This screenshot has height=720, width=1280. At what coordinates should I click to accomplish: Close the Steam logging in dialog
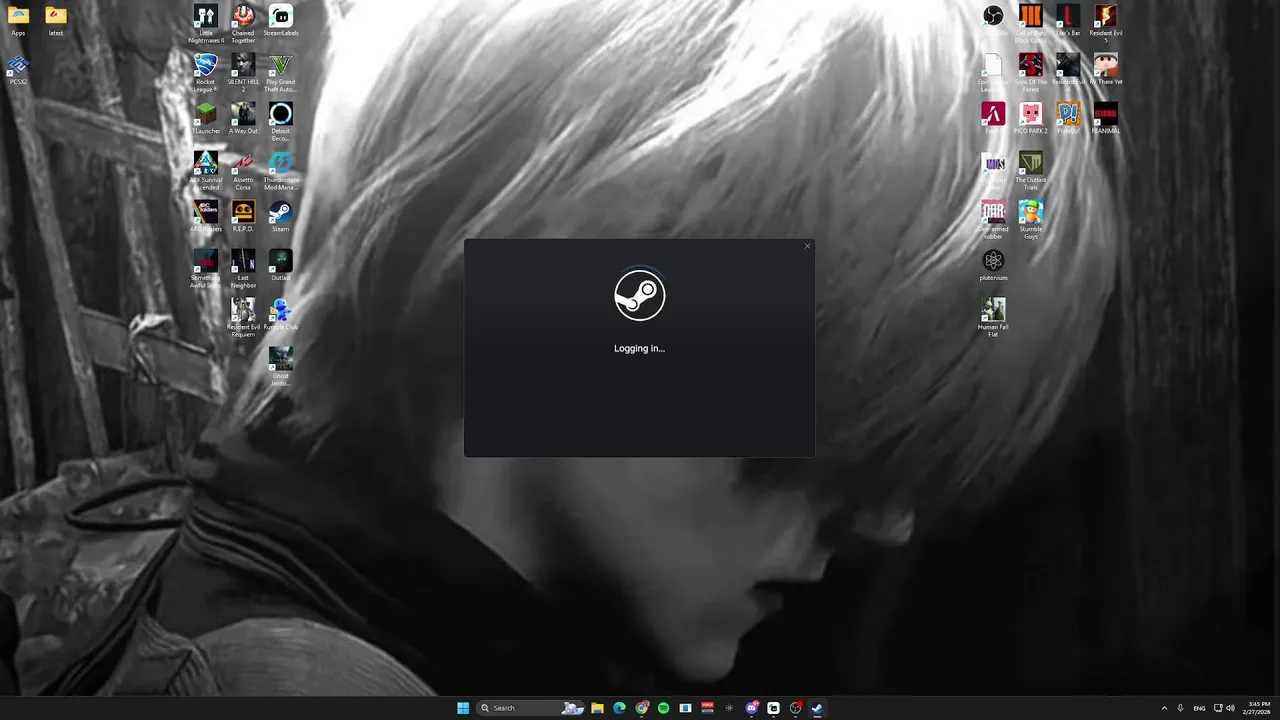coord(807,246)
